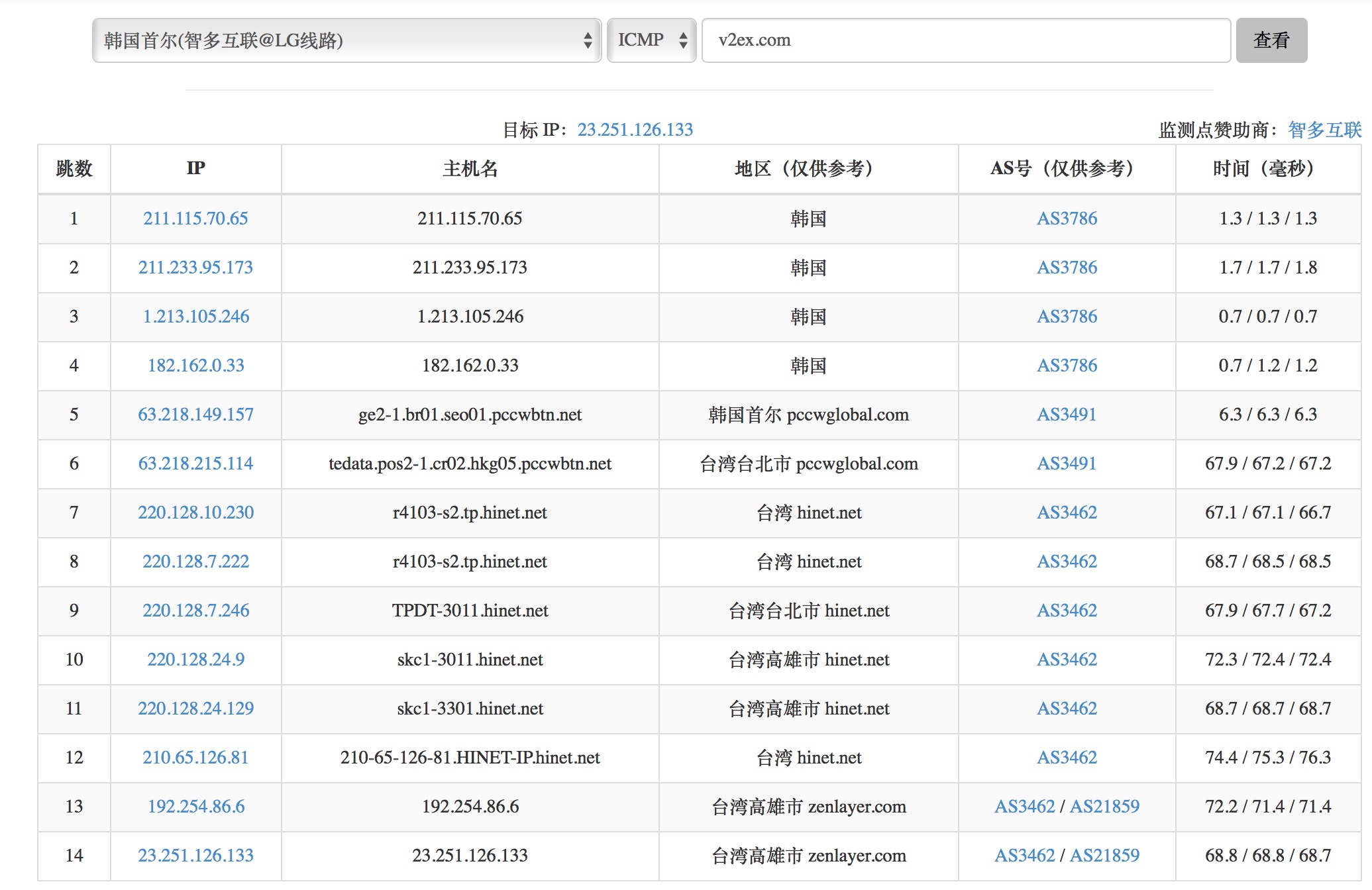Open the ICMP protocol dropdown
This screenshot has width=1372, height=890.
point(651,40)
